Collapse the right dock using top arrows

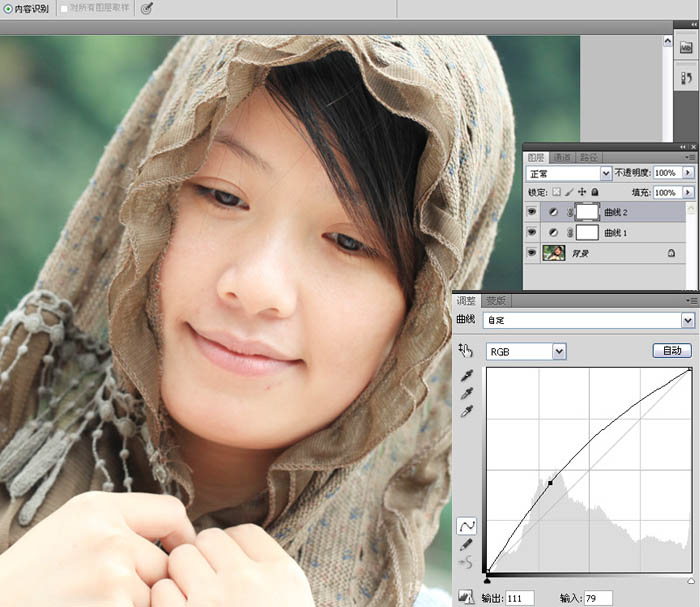click(x=693, y=24)
